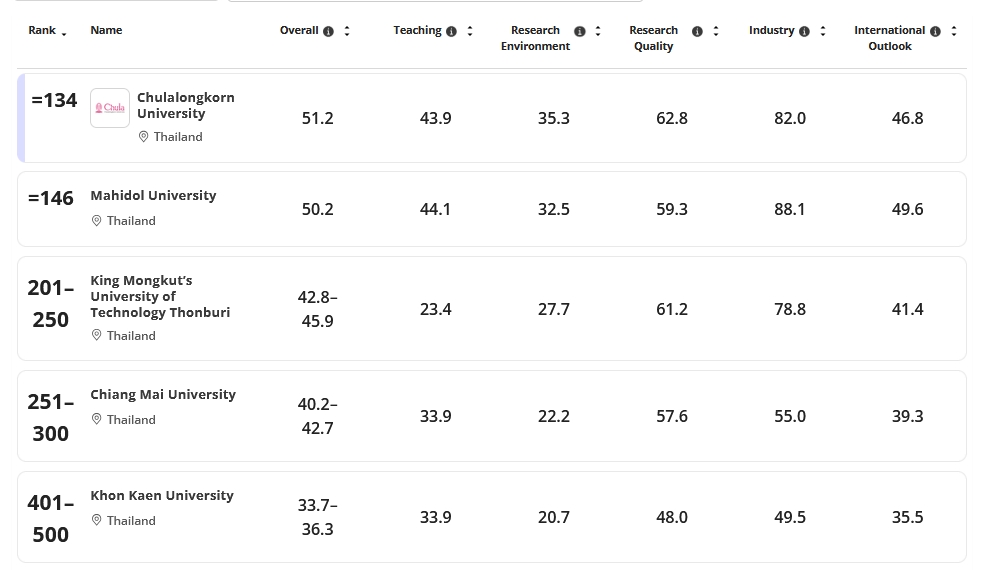990x570 pixels.
Task: Open Khon Kaen University link
Action: coord(162,495)
